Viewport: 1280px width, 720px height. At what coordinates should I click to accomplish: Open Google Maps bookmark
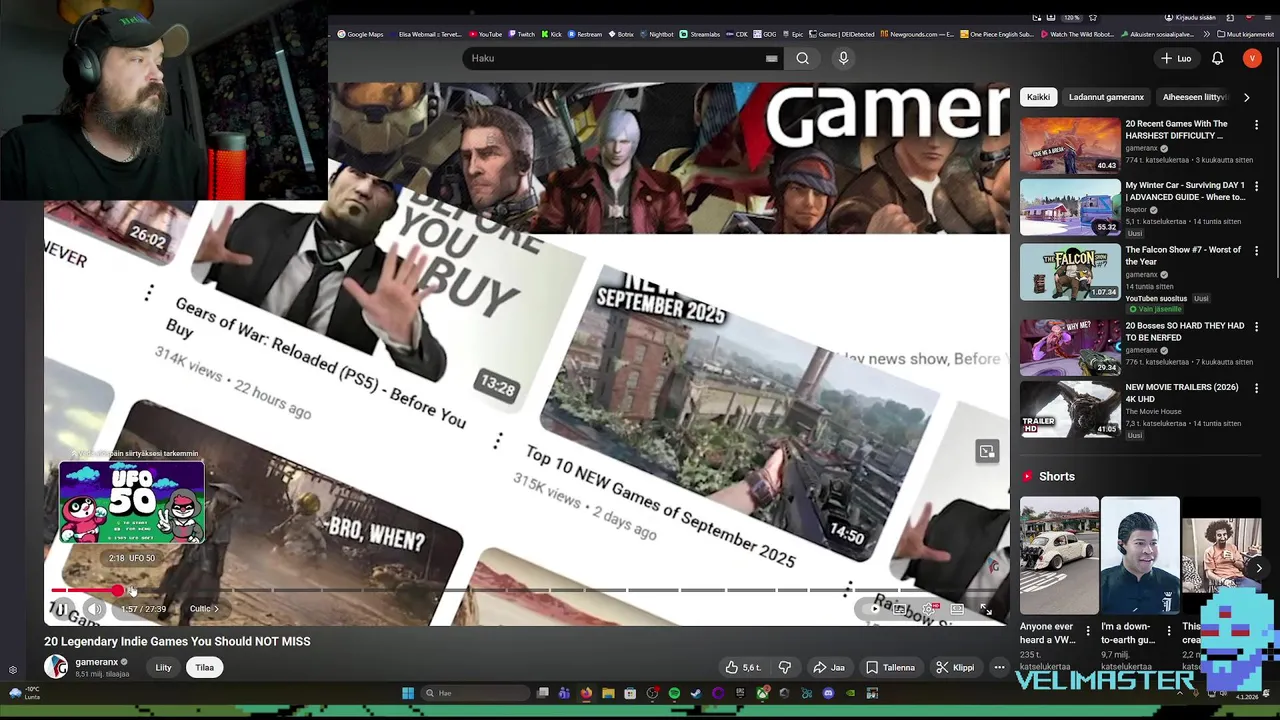pyautogui.click(x=360, y=34)
